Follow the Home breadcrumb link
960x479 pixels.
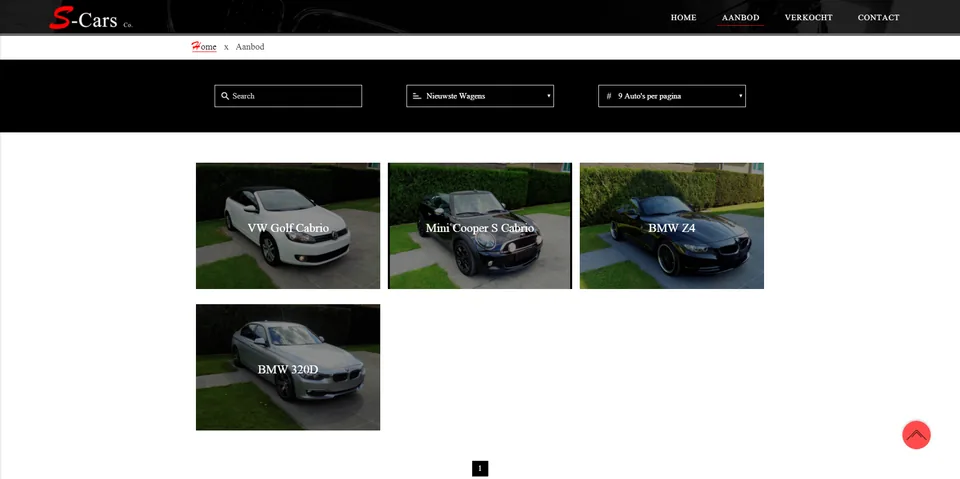pos(204,47)
